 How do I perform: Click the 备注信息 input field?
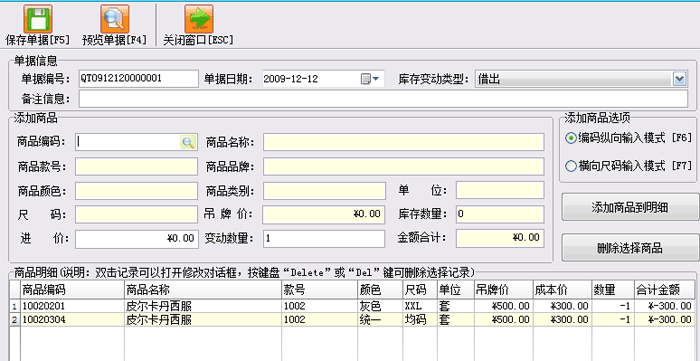[383, 99]
